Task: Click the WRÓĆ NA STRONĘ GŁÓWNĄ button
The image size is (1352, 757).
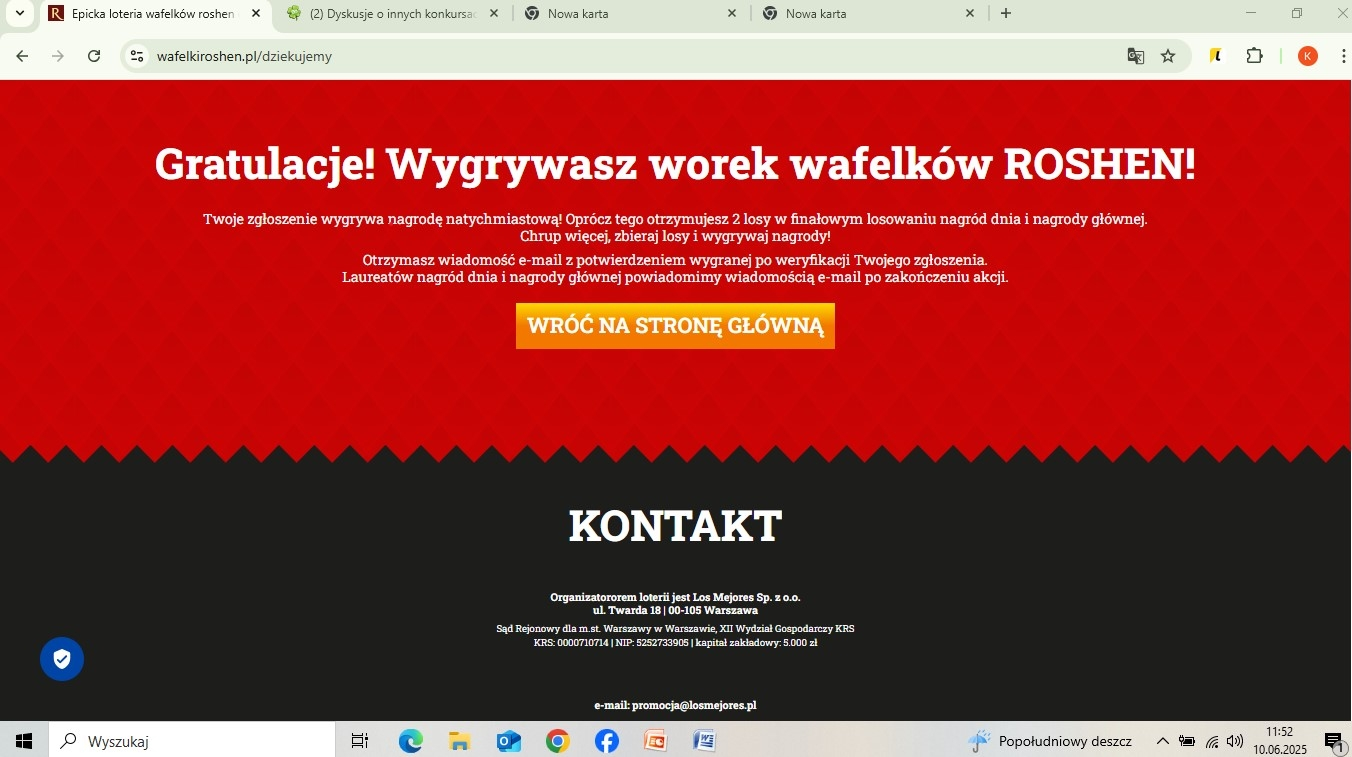Action: click(675, 326)
